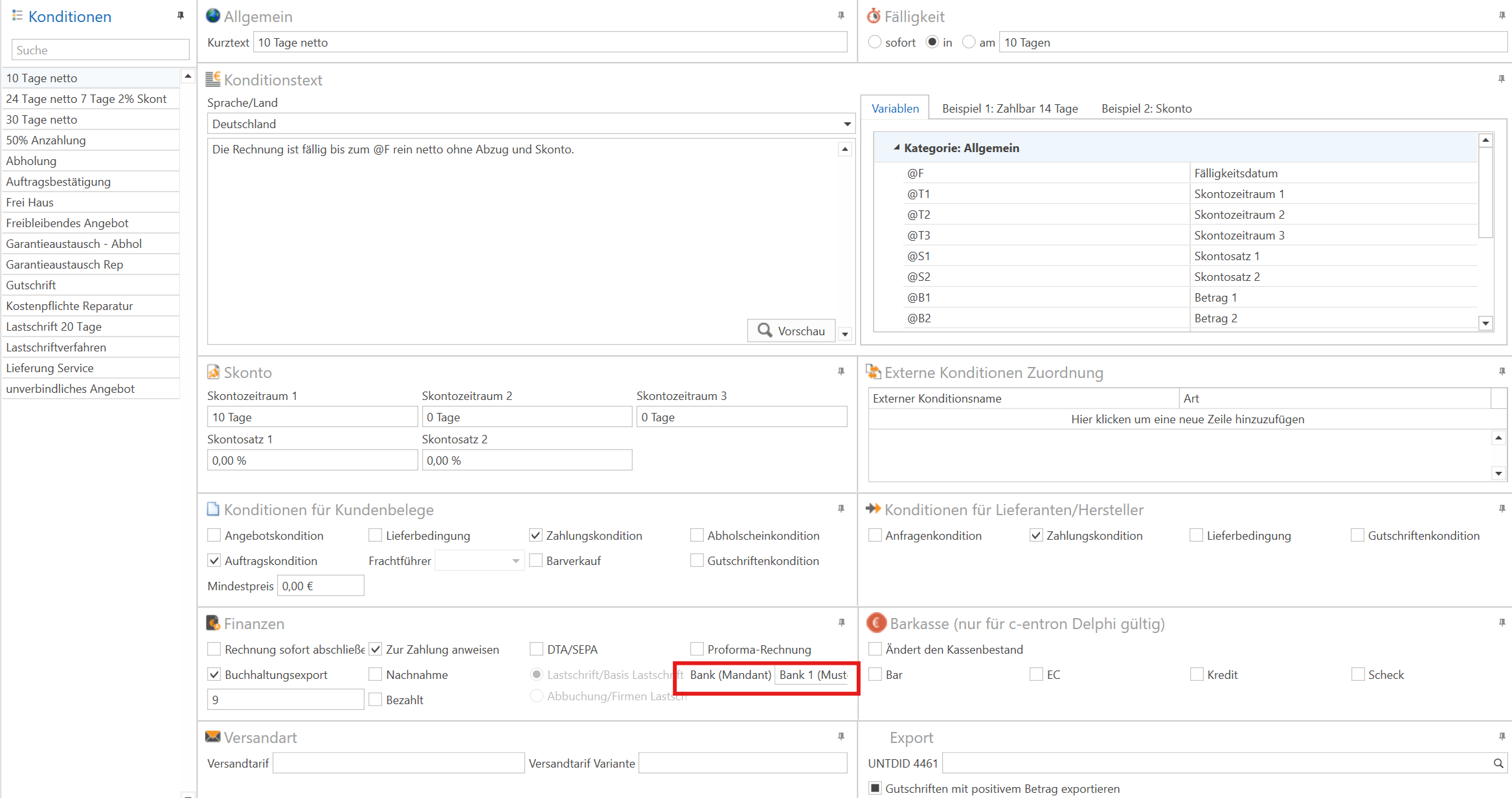The height and width of the screenshot is (798, 1512).
Task: Choose the 'am' due date radio button
Action: tap(969, 42)
